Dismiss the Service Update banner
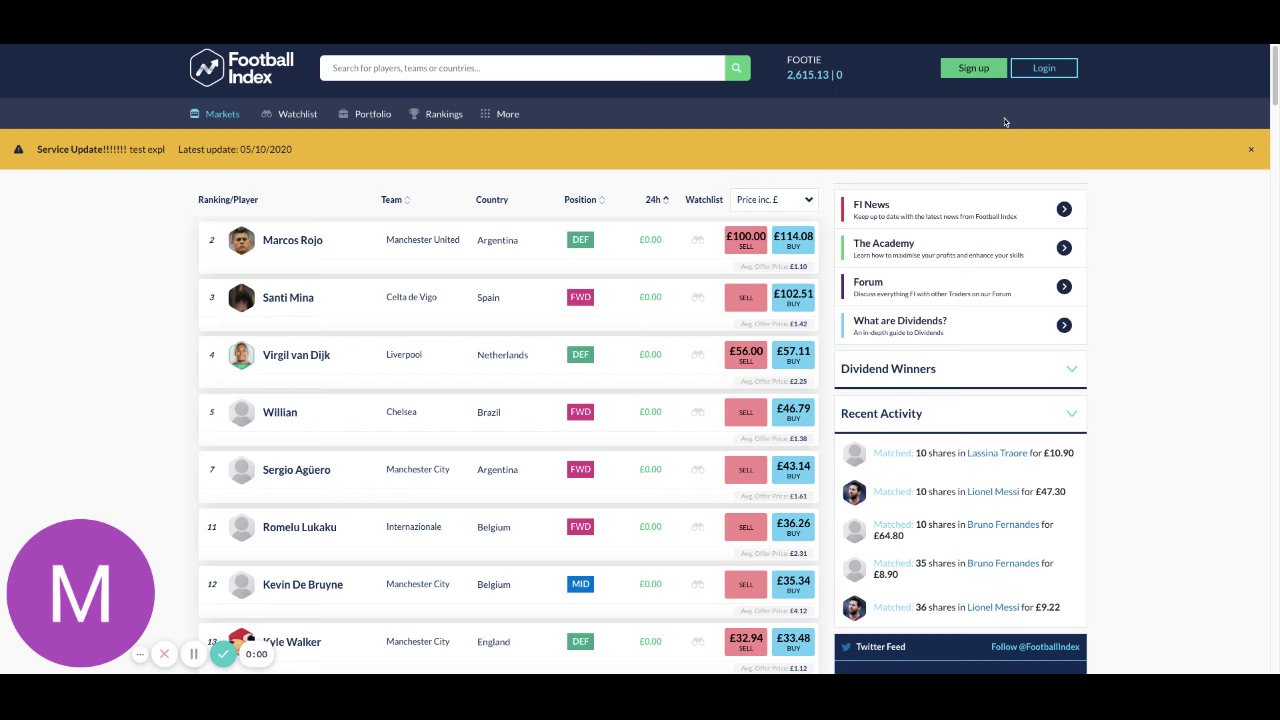Image resolution: width=1280 pixels, height=720 pixels. coord(1251,149)
